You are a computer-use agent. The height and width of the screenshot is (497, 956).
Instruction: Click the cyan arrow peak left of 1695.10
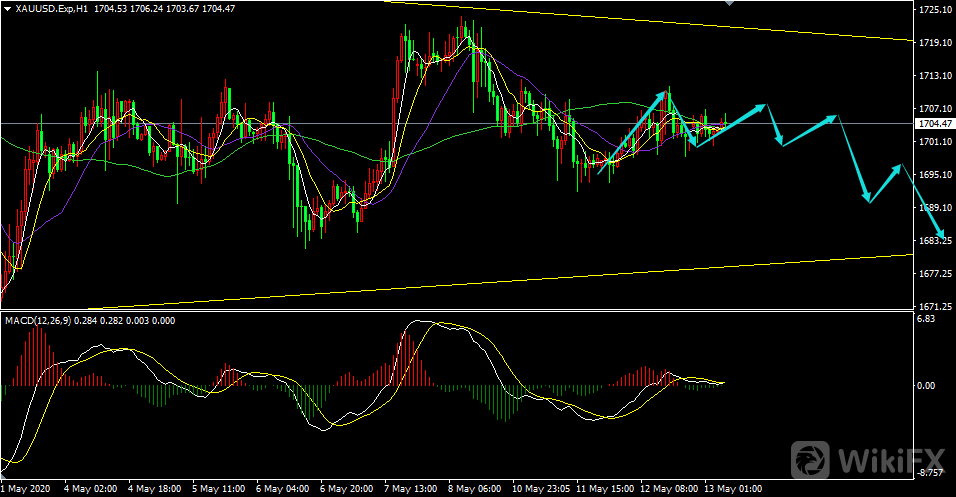(902, 165)
